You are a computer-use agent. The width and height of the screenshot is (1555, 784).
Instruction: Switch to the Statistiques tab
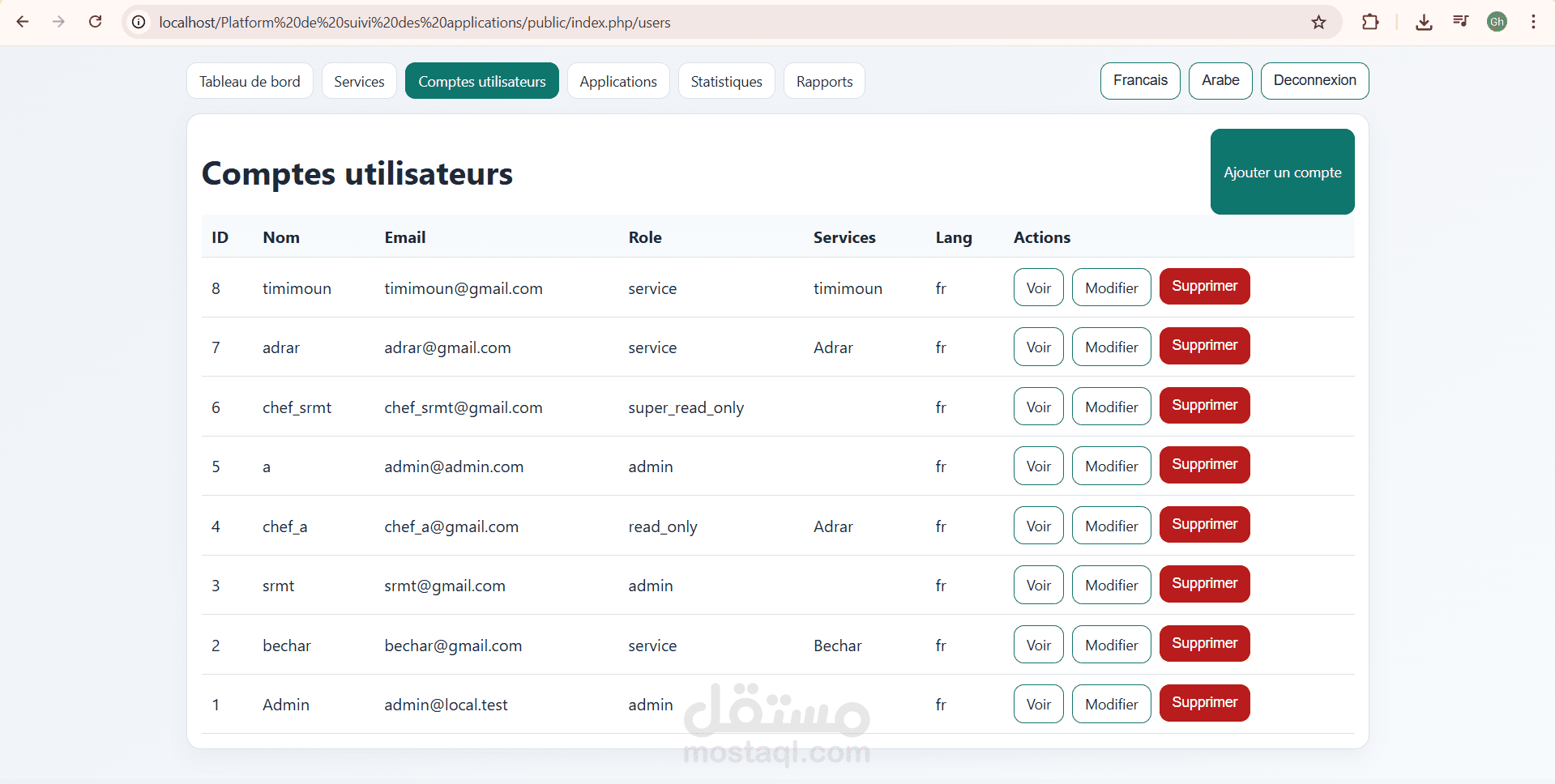point(726,81)
